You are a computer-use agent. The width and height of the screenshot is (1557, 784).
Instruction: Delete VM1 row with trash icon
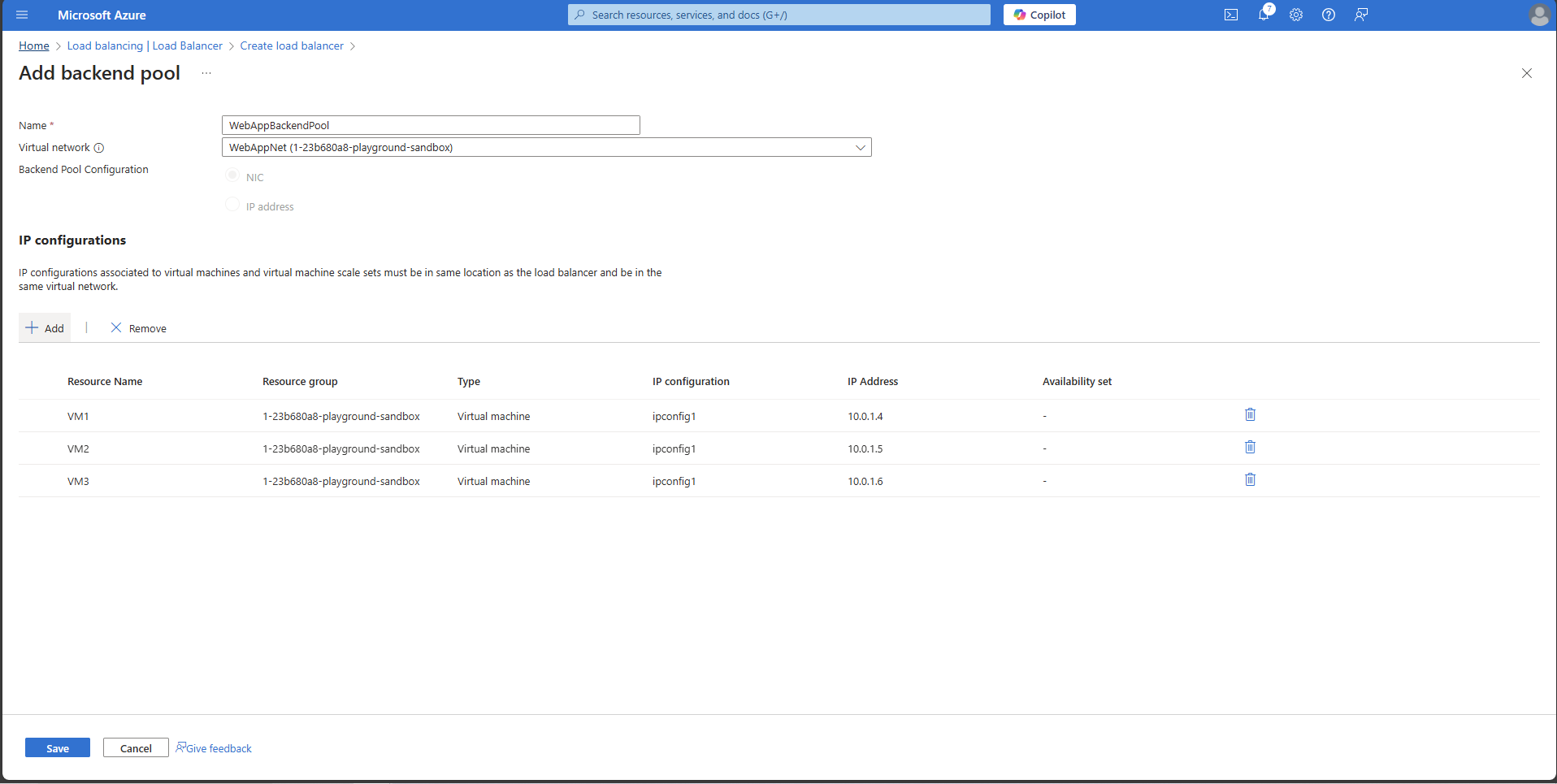1250,415
